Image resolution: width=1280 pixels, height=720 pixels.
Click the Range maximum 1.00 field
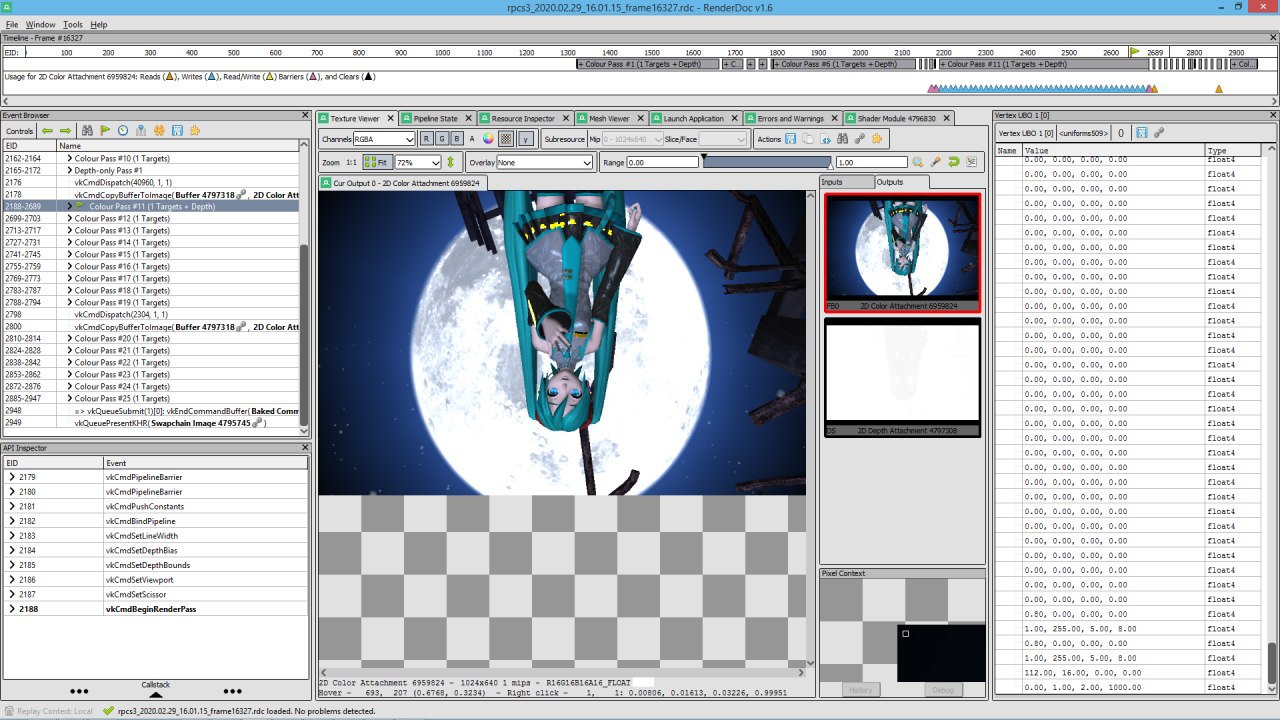pyautogui.click(x=871, y=162)
